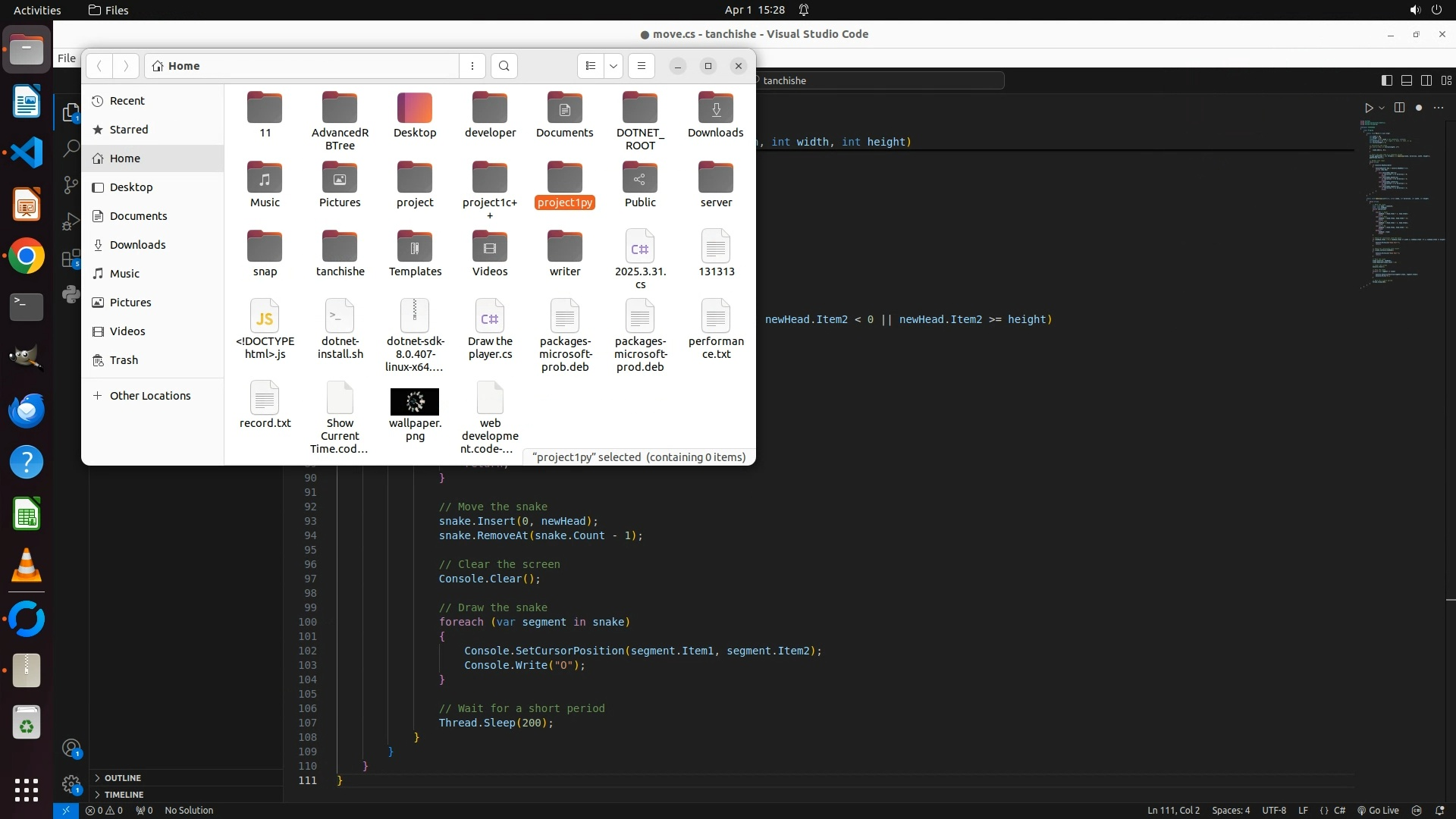Toggle the bottom Panel layout icon
1456x819 pixels.
pos(1407,80)
